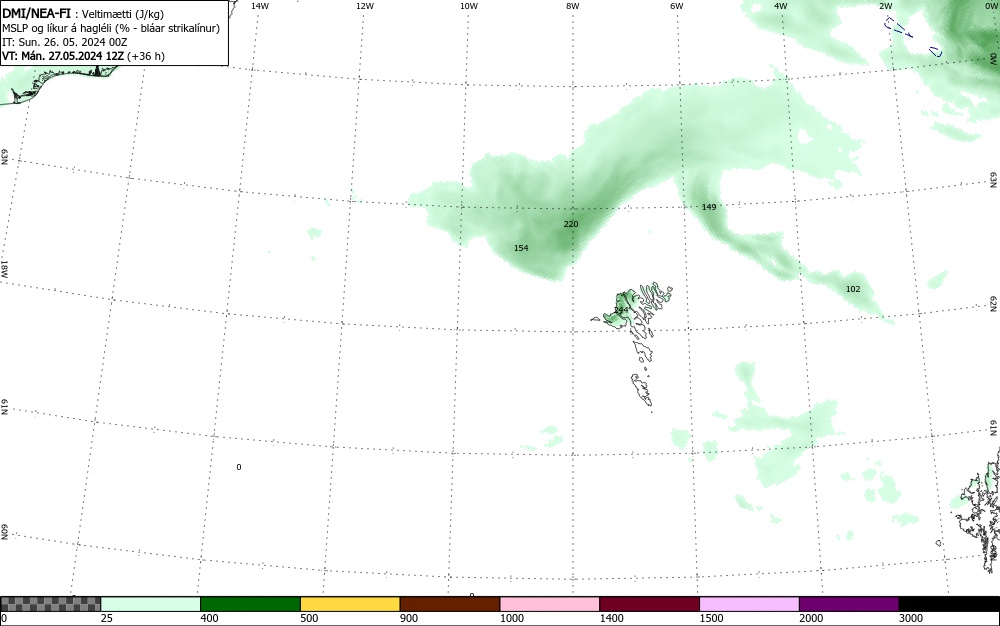This screenshot has width=1000, height=626.
Task: Click the 8W longitude label
Action: point(573,6)
